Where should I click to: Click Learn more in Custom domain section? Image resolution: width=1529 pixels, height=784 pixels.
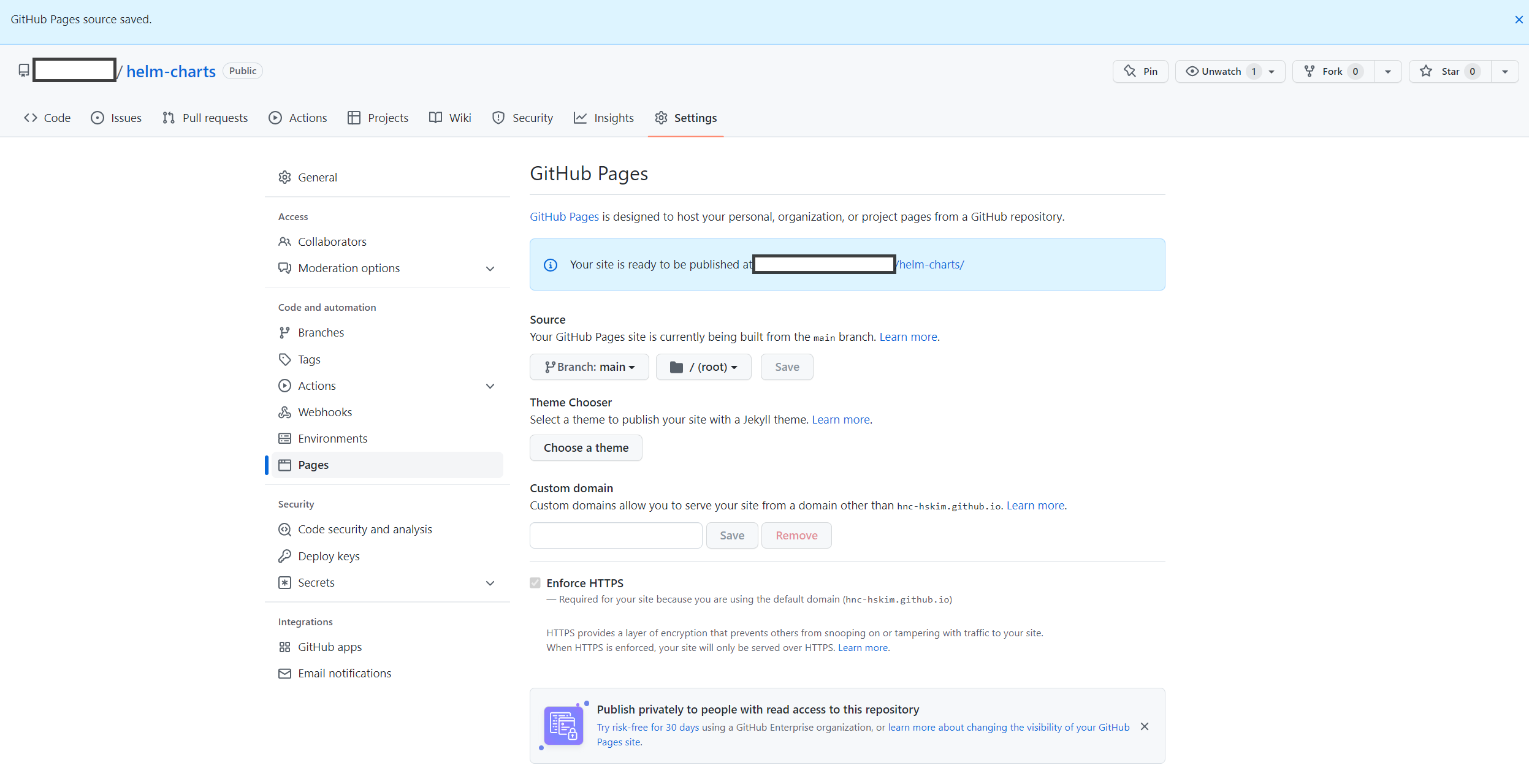1035,505
